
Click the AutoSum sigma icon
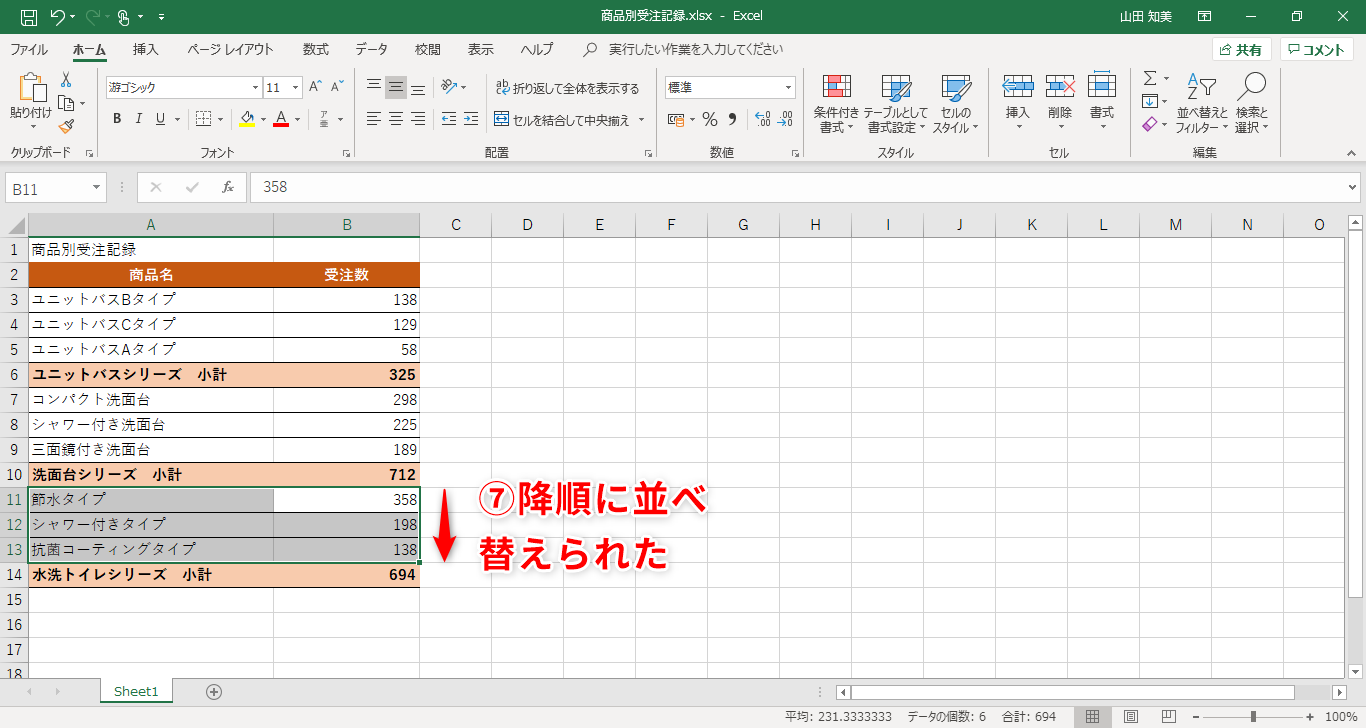[1150, 78]
